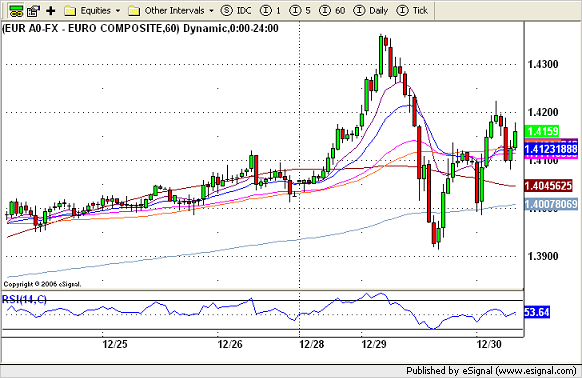Click the 12/25 date axis label
The width and height of the screenshot is (582, 378).
click(115, 344)
